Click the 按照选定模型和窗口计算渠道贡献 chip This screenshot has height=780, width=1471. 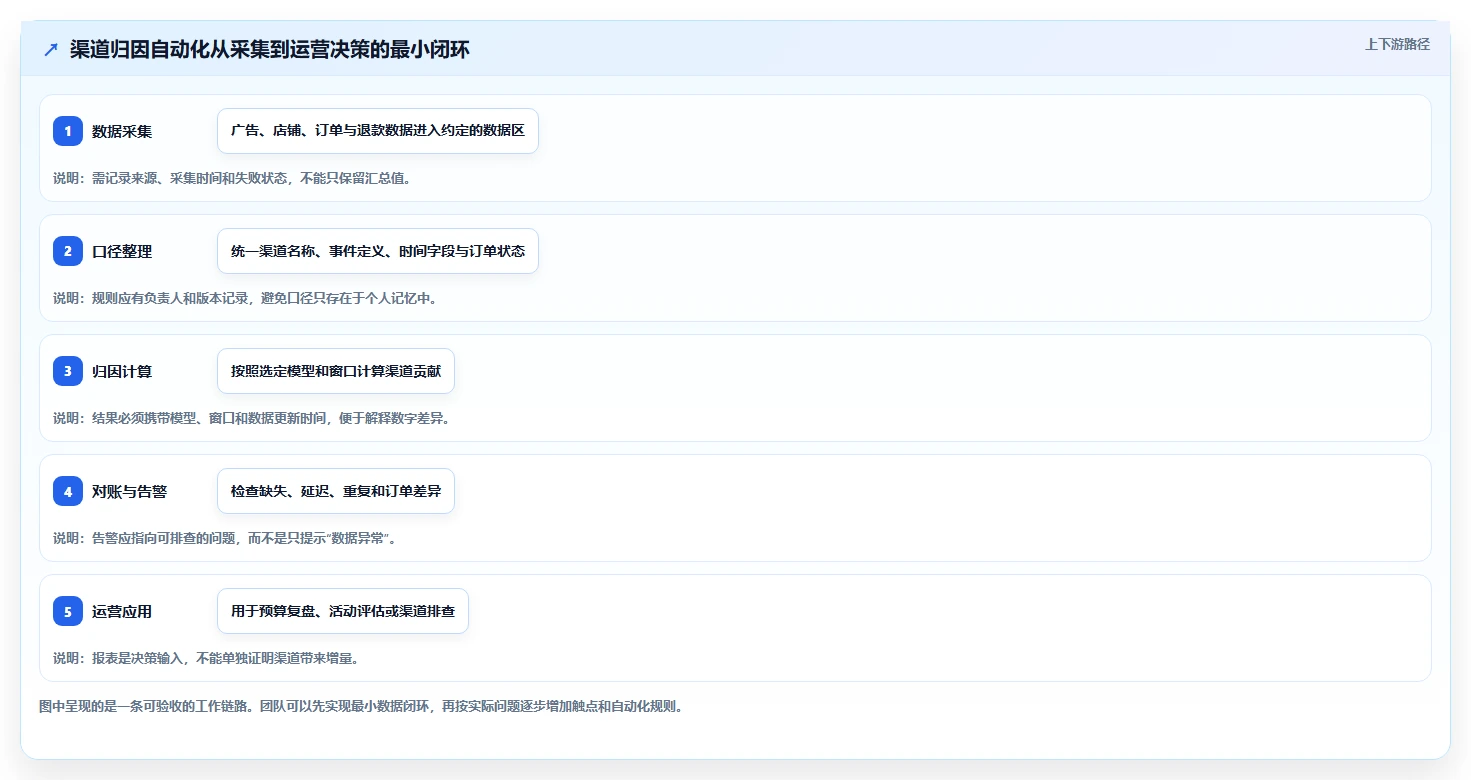click(x=336, y=371)
